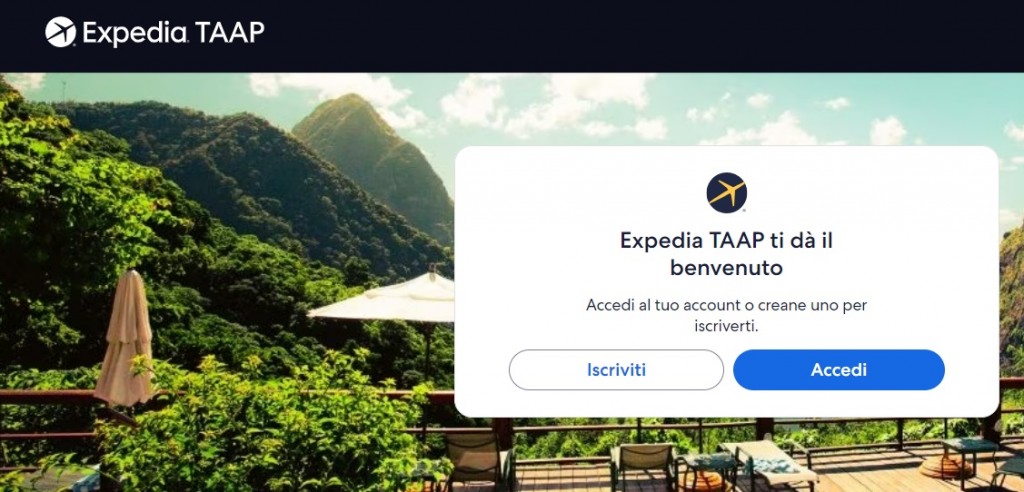Click the yellow airplane logo on welcome card
This screenshot has height=492, width=1024.
tap(726, 193)
